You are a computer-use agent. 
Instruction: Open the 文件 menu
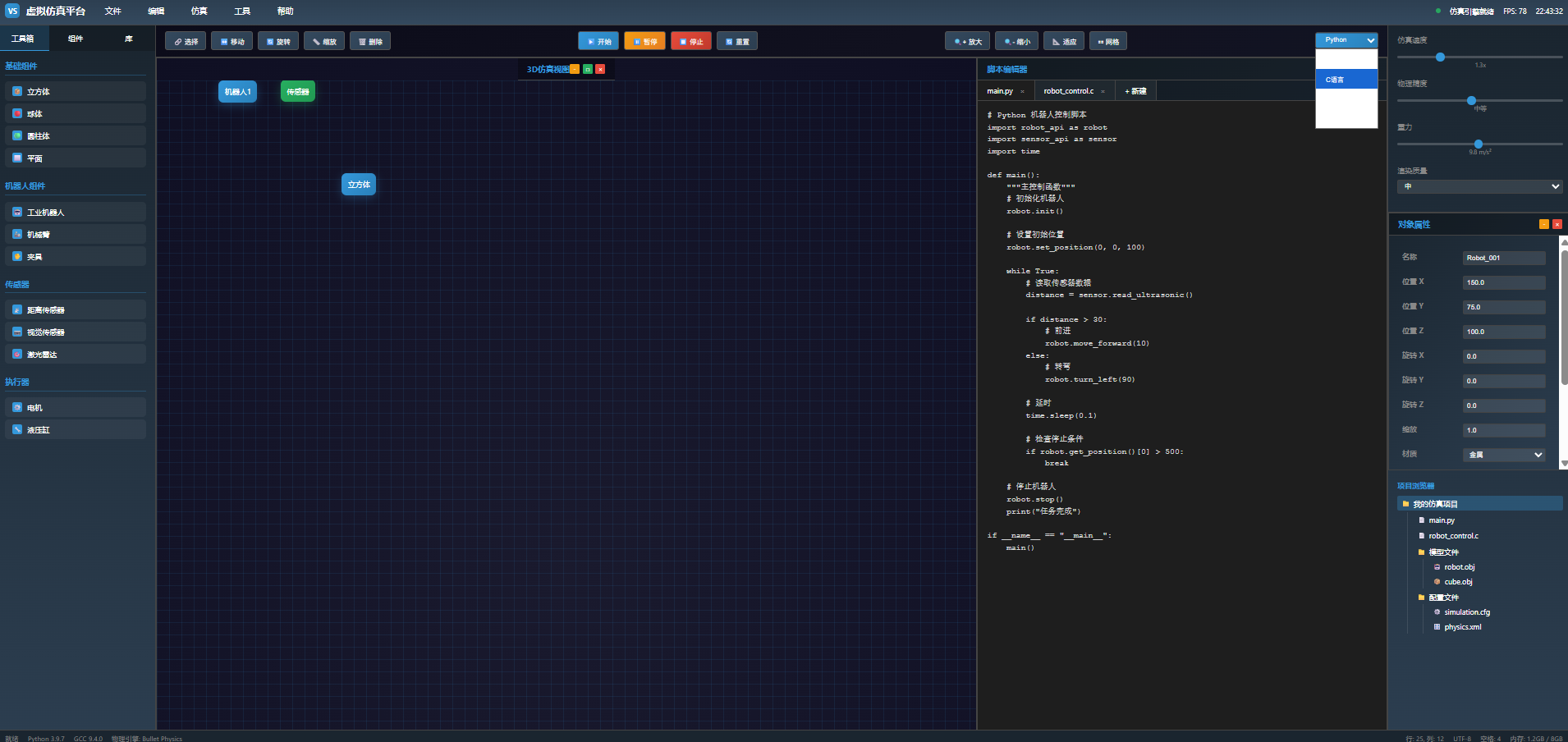(x=113, y=11)
